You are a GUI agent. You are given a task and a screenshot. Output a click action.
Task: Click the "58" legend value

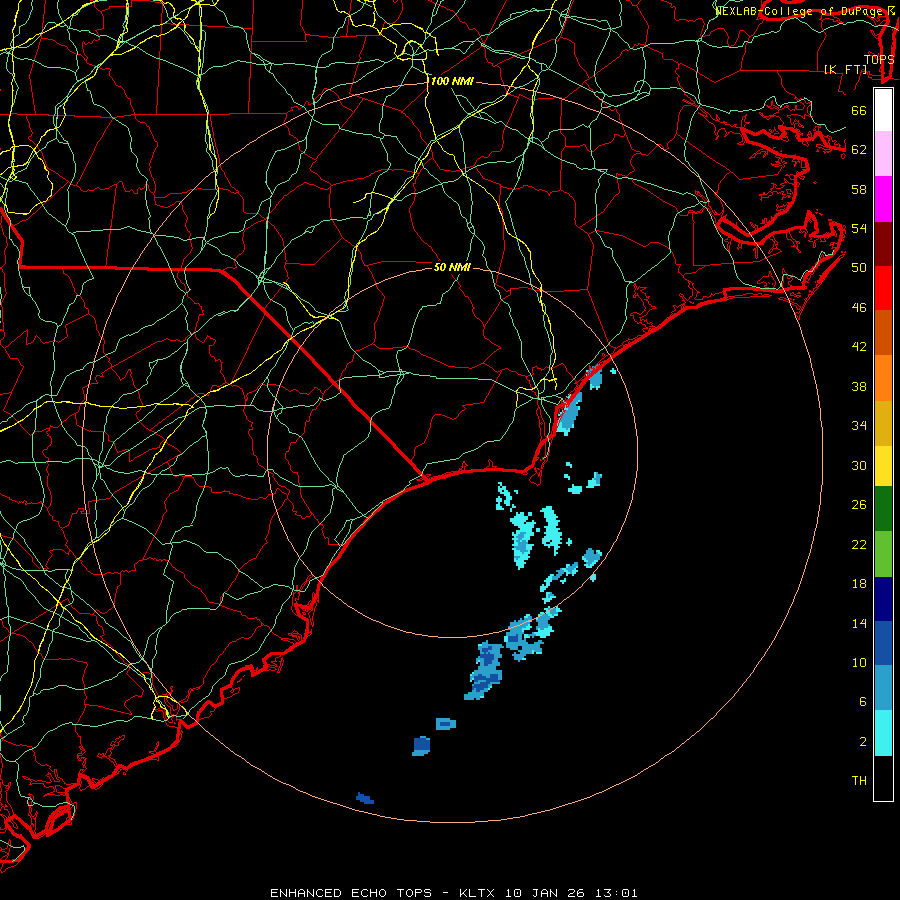pos(859,189)
